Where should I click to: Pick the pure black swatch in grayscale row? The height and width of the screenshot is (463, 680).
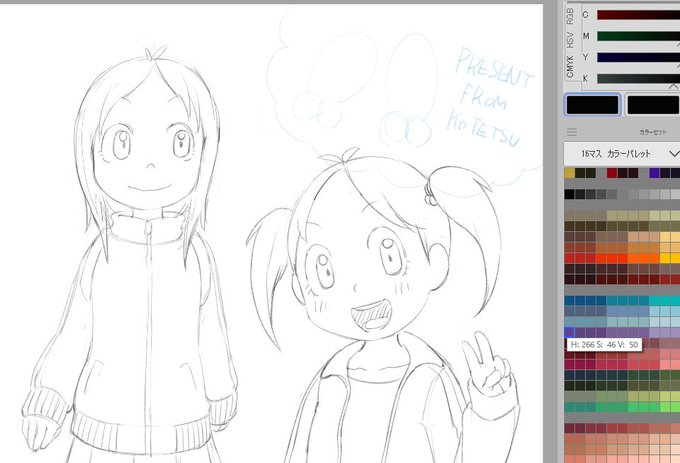(x=569, y=194)
